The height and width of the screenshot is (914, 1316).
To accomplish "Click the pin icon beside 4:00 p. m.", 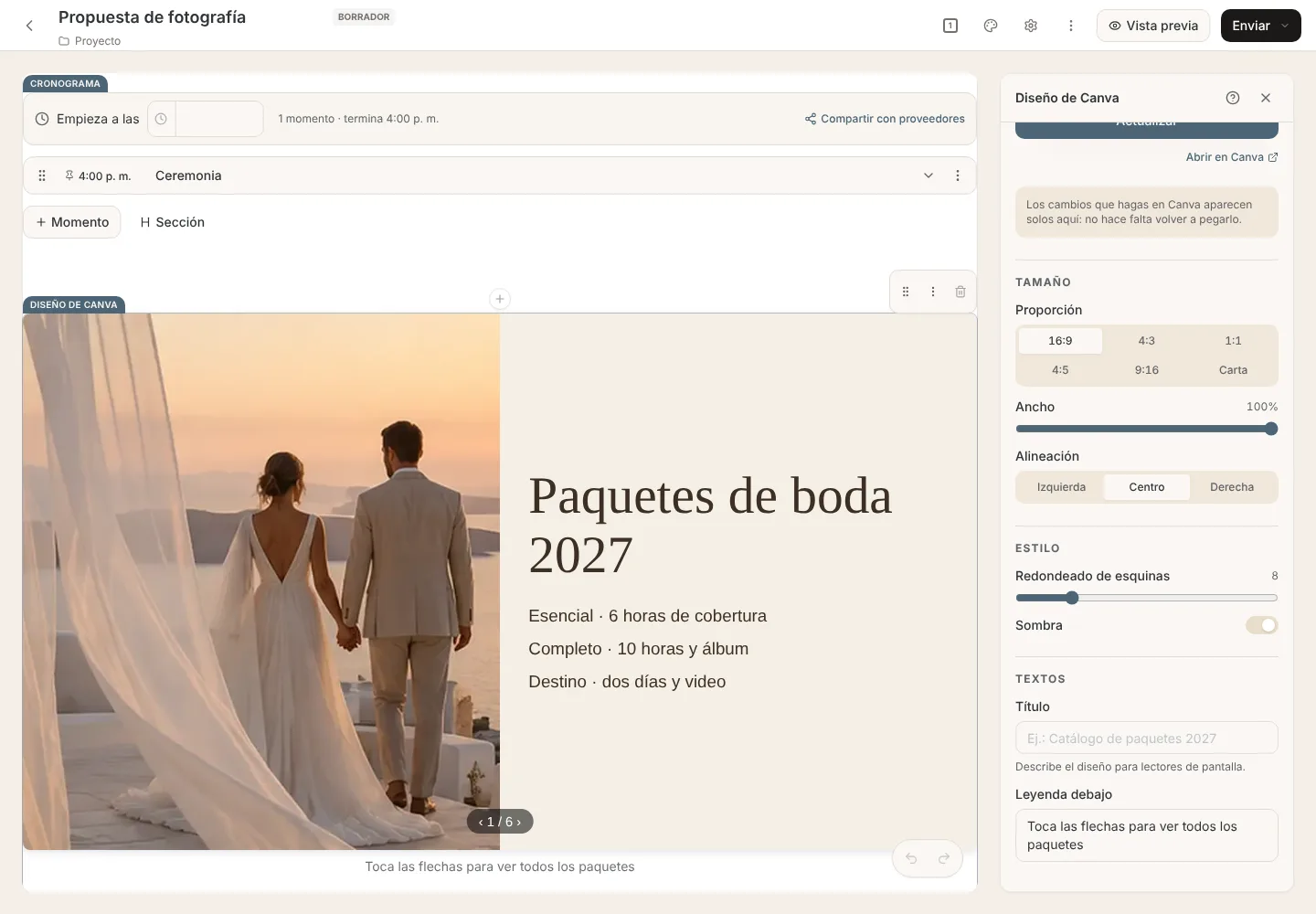I will (69, 175).
